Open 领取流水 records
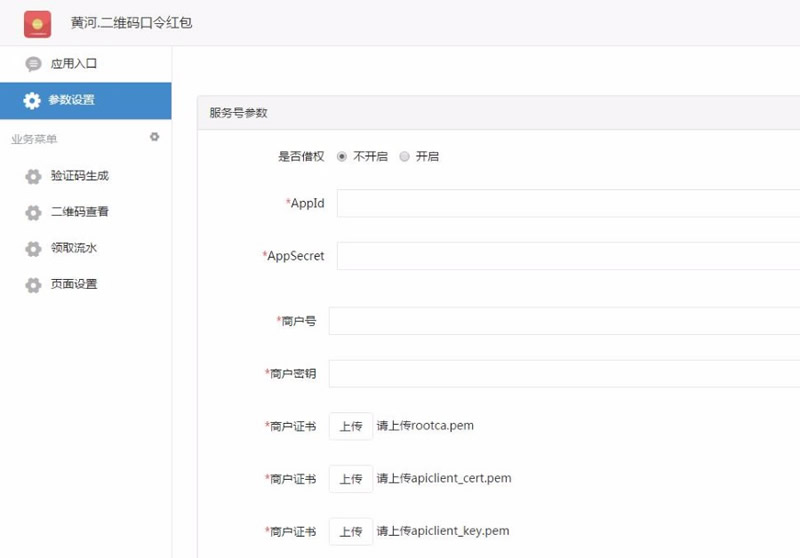 [74, 248]
